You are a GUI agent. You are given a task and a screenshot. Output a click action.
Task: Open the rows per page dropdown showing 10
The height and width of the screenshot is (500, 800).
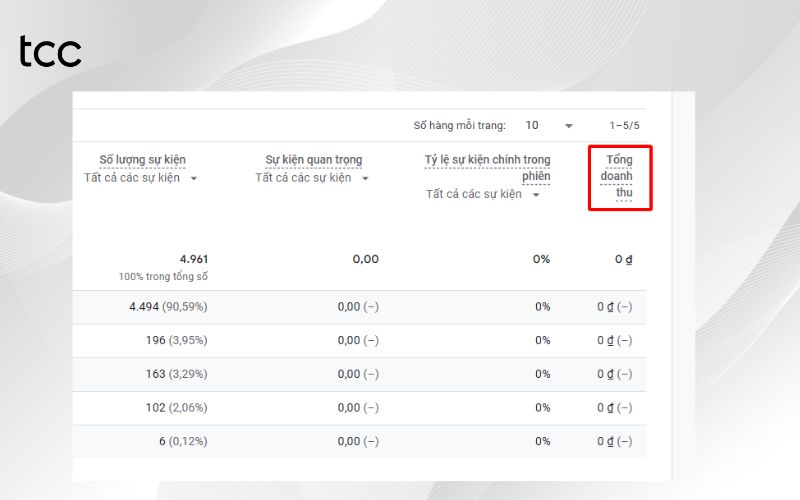[549, 126]
